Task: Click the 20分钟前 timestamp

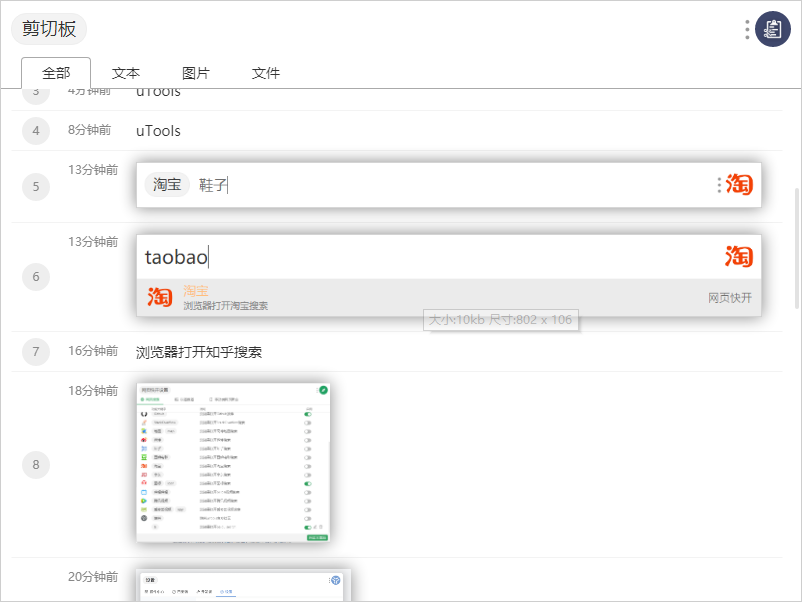Action: pos(93,577)
